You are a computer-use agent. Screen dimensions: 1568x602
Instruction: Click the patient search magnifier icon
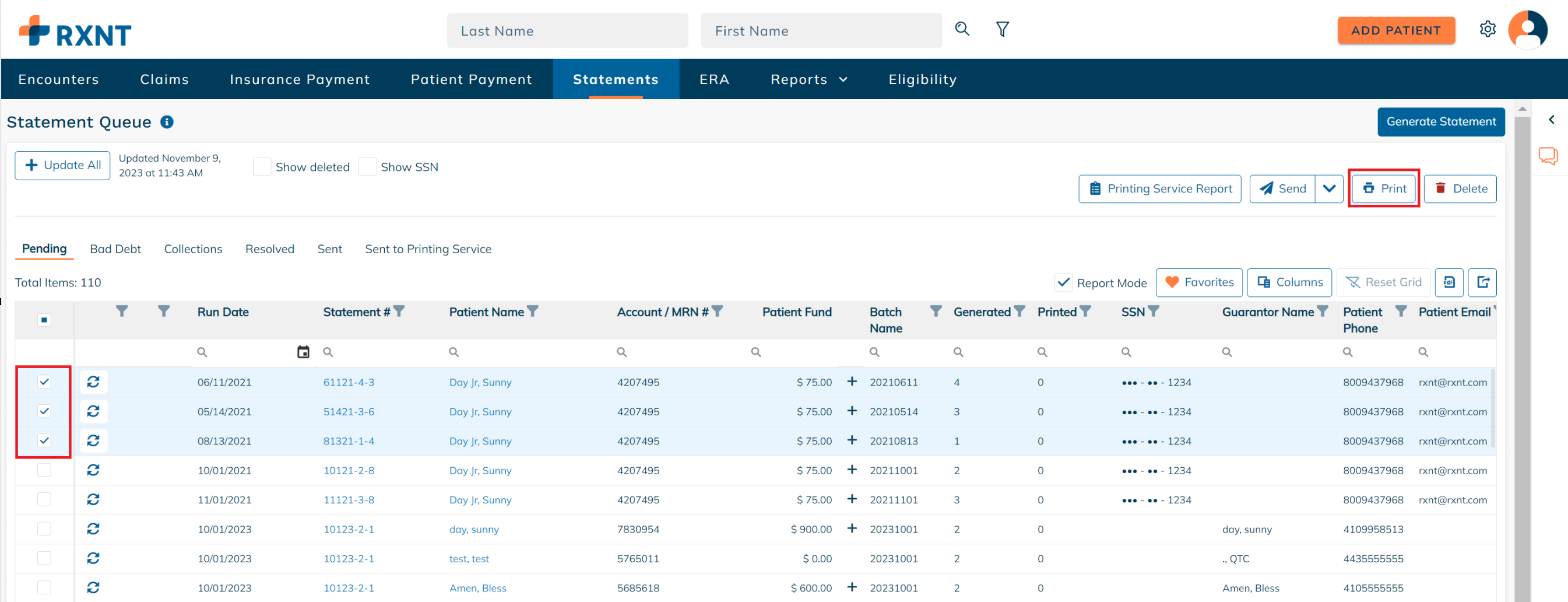click(962, 29)
